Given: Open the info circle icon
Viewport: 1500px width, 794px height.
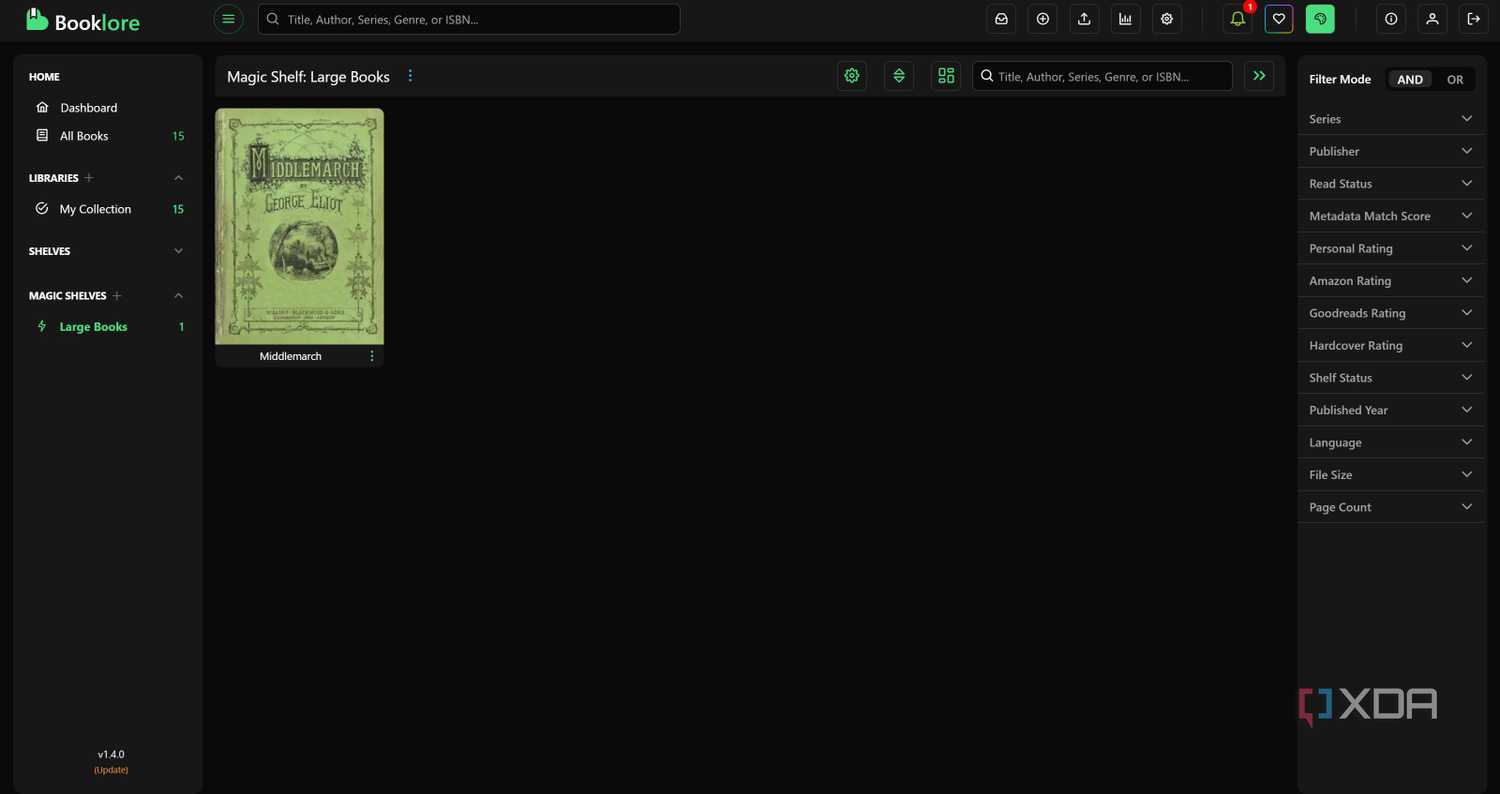Looking at the screenshot, I should click(1391, 19).
